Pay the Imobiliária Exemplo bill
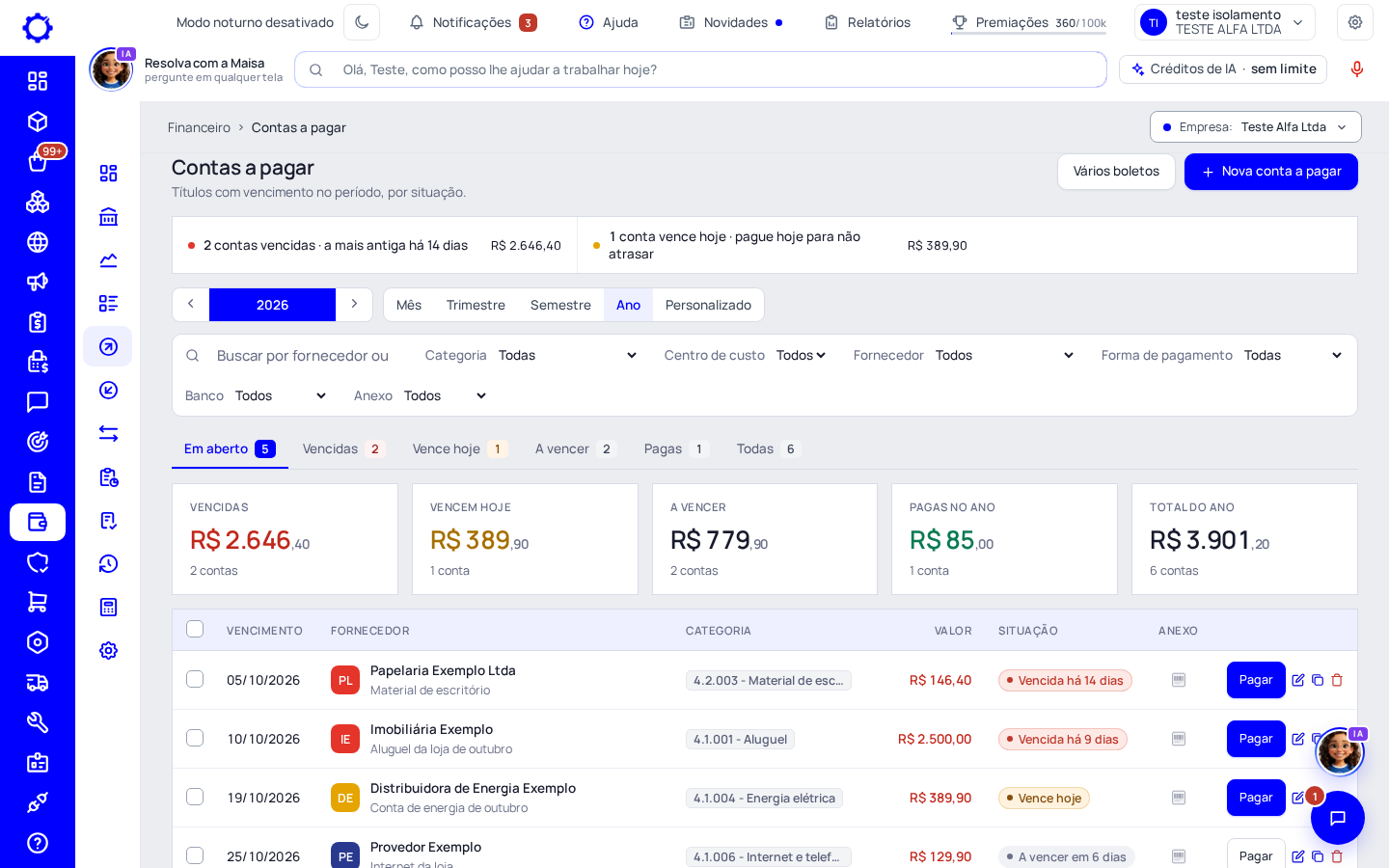This screenshot has height=868, width=1389. (x=1256, y=739)
